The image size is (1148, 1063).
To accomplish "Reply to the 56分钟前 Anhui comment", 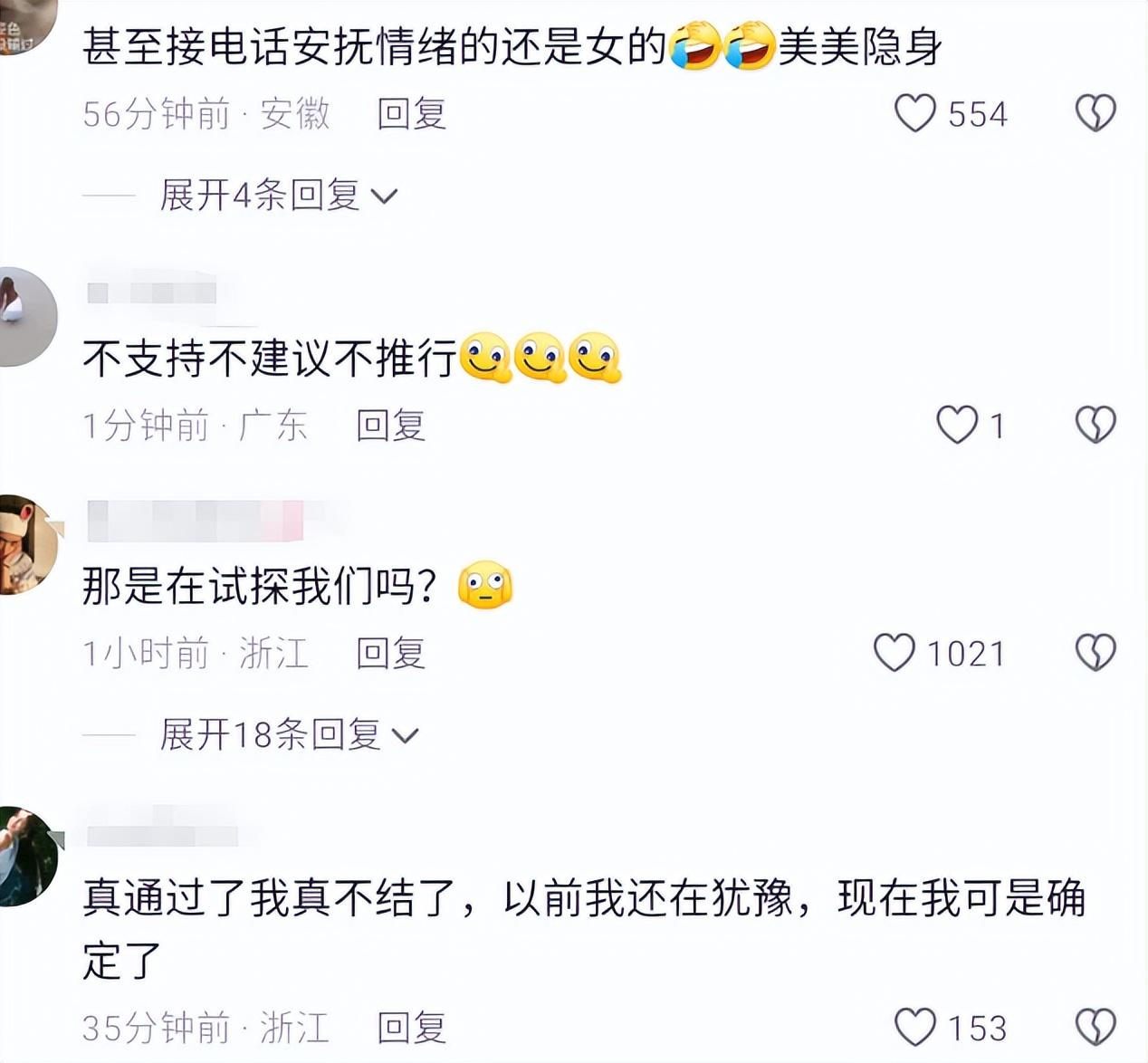I will pyautogui.click(x=412, y=114).
